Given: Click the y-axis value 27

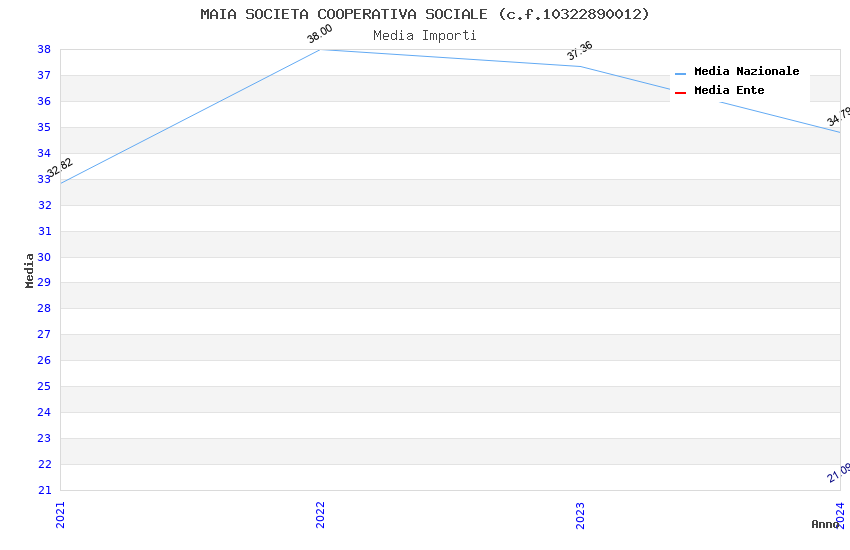Looking at the screenshot, I should coord(44,334).
